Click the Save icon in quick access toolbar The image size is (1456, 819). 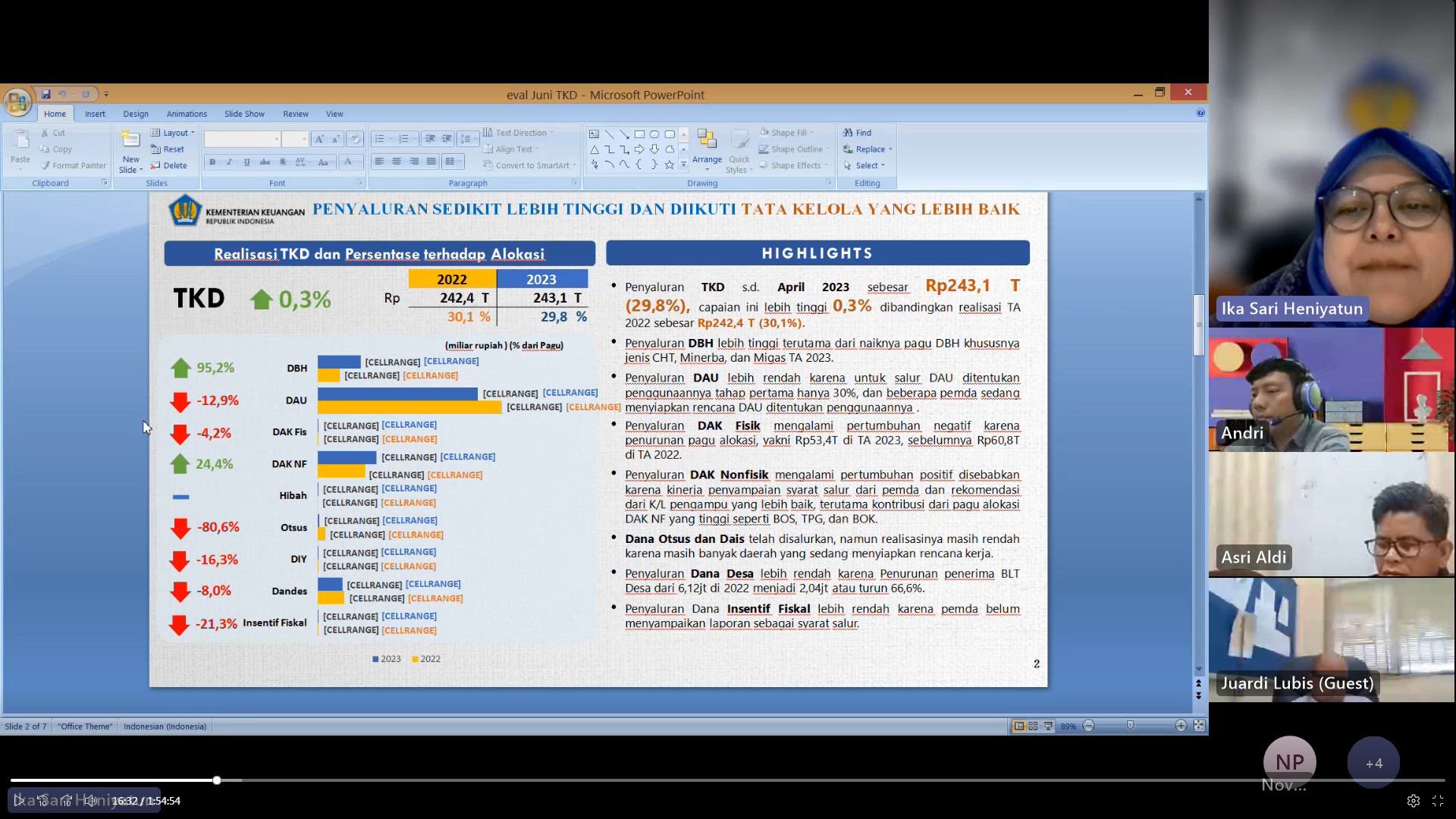(45, 94)
